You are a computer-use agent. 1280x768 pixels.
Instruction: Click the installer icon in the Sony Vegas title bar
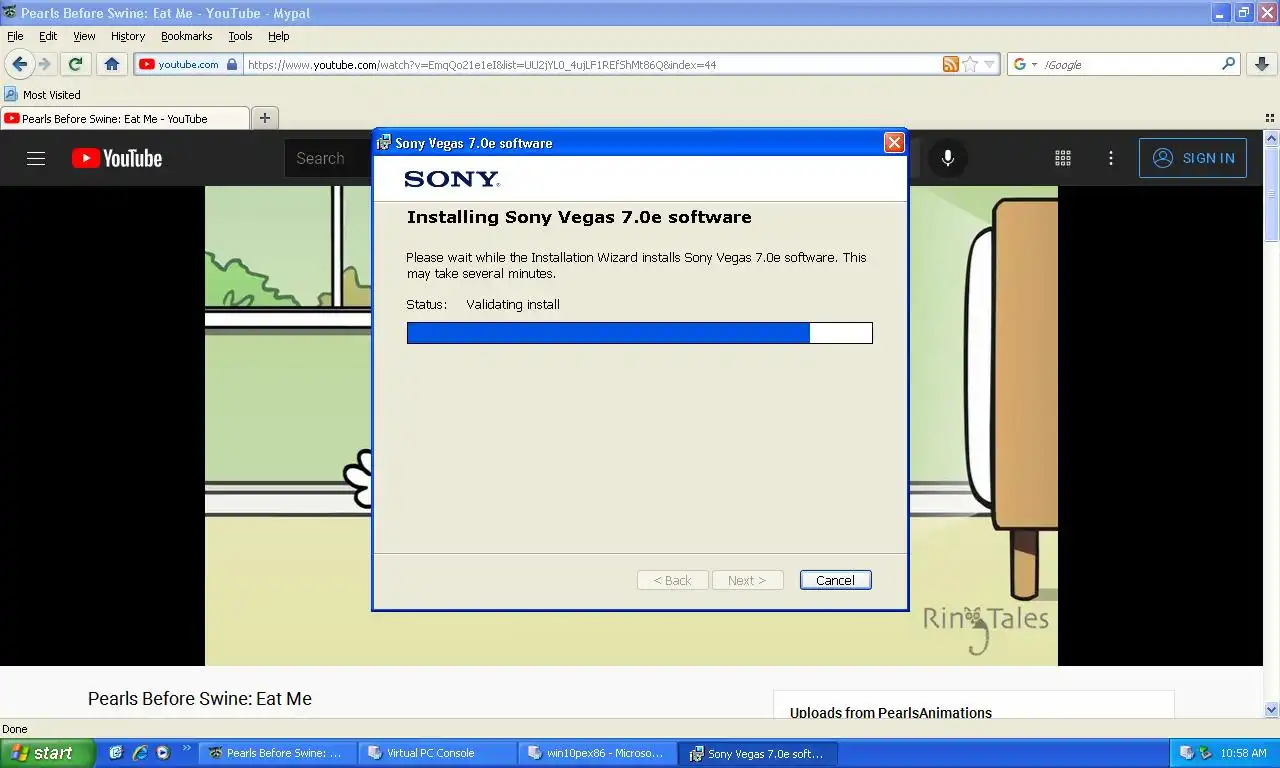[384, 143]
